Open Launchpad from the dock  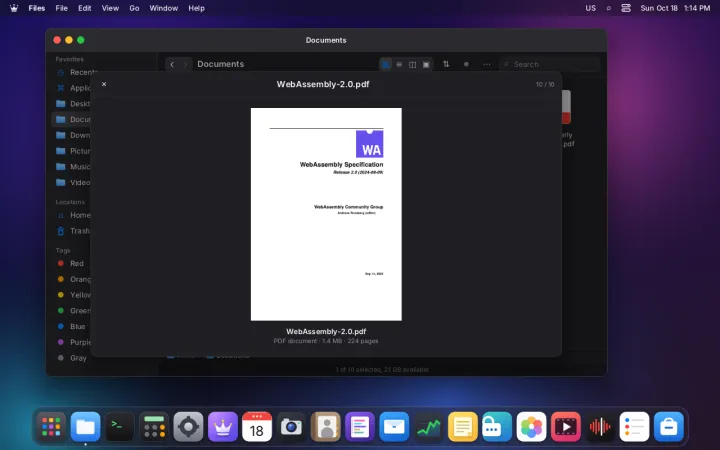click(51, 427)
